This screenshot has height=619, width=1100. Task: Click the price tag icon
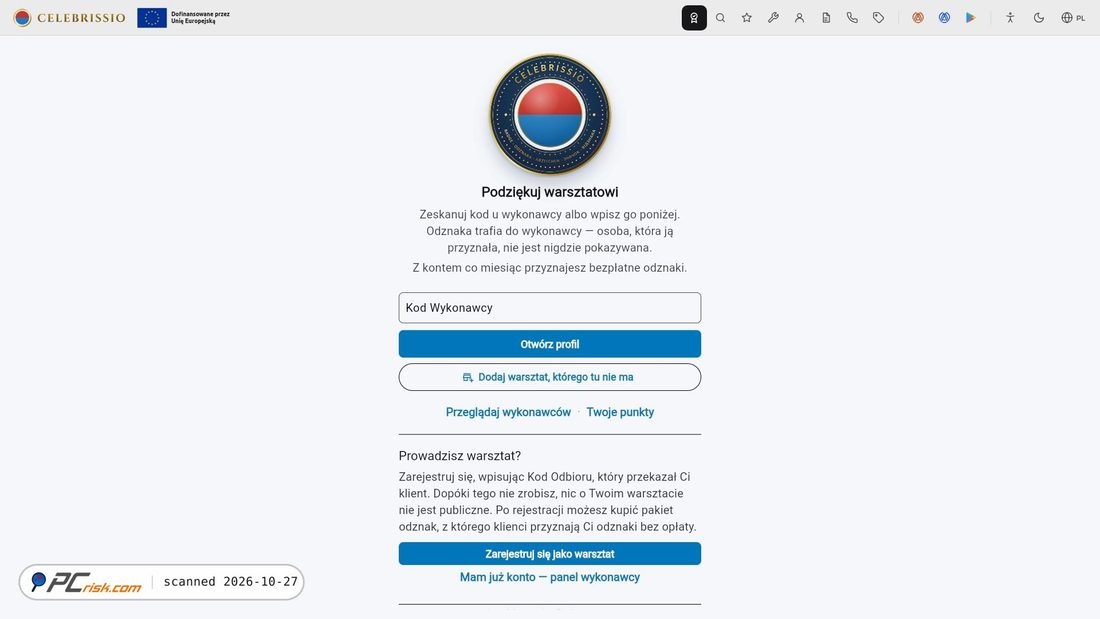(x=878, y=18)
